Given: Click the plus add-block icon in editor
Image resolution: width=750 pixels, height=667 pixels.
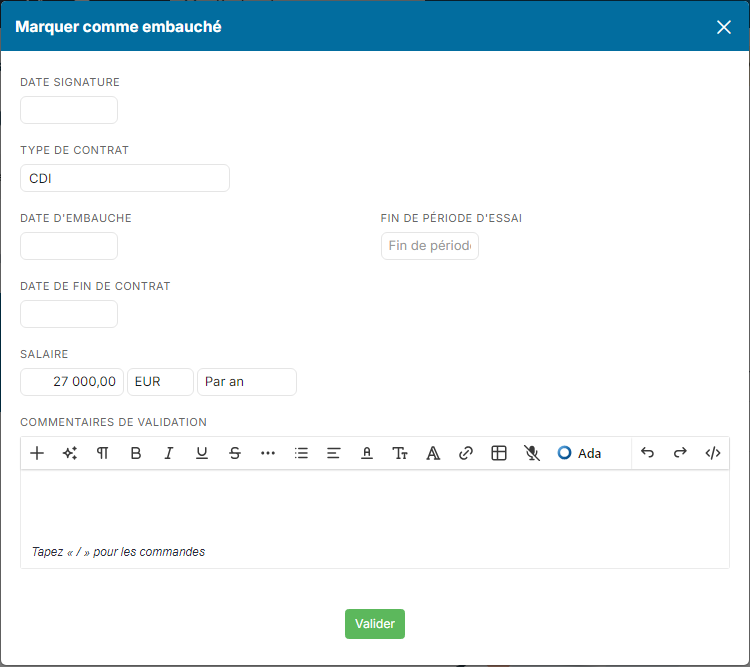Looking at the screenshot, I should pyautogui.click(x=37, y=453).
